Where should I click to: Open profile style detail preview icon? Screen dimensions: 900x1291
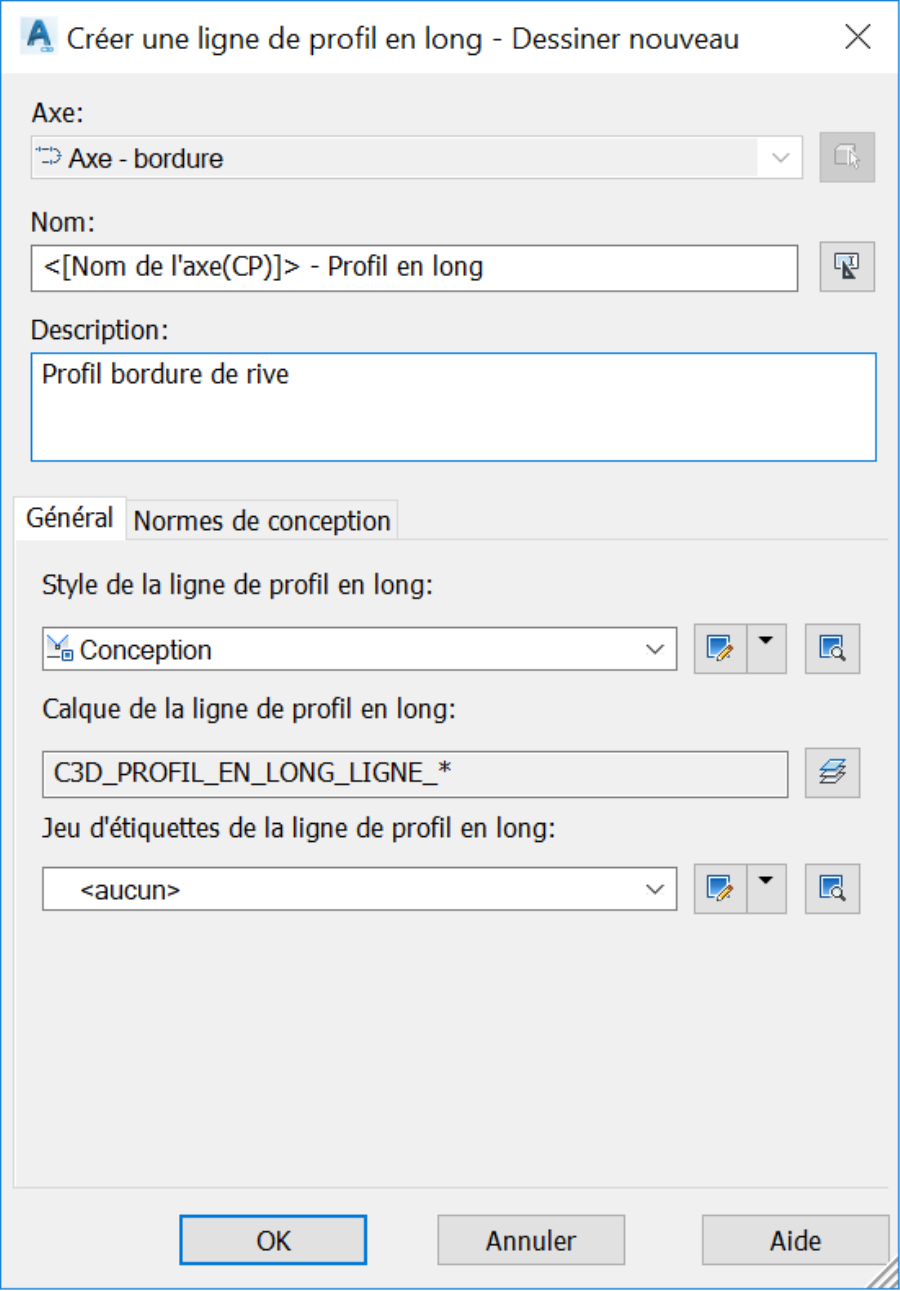pos(832,650)
